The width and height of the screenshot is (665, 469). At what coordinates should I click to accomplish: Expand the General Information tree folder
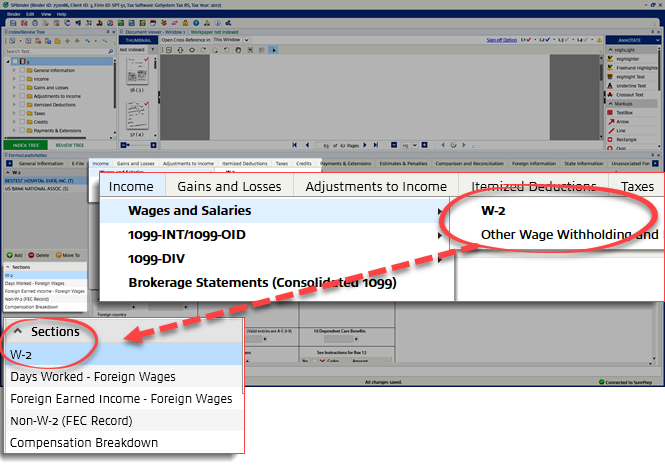14,70
